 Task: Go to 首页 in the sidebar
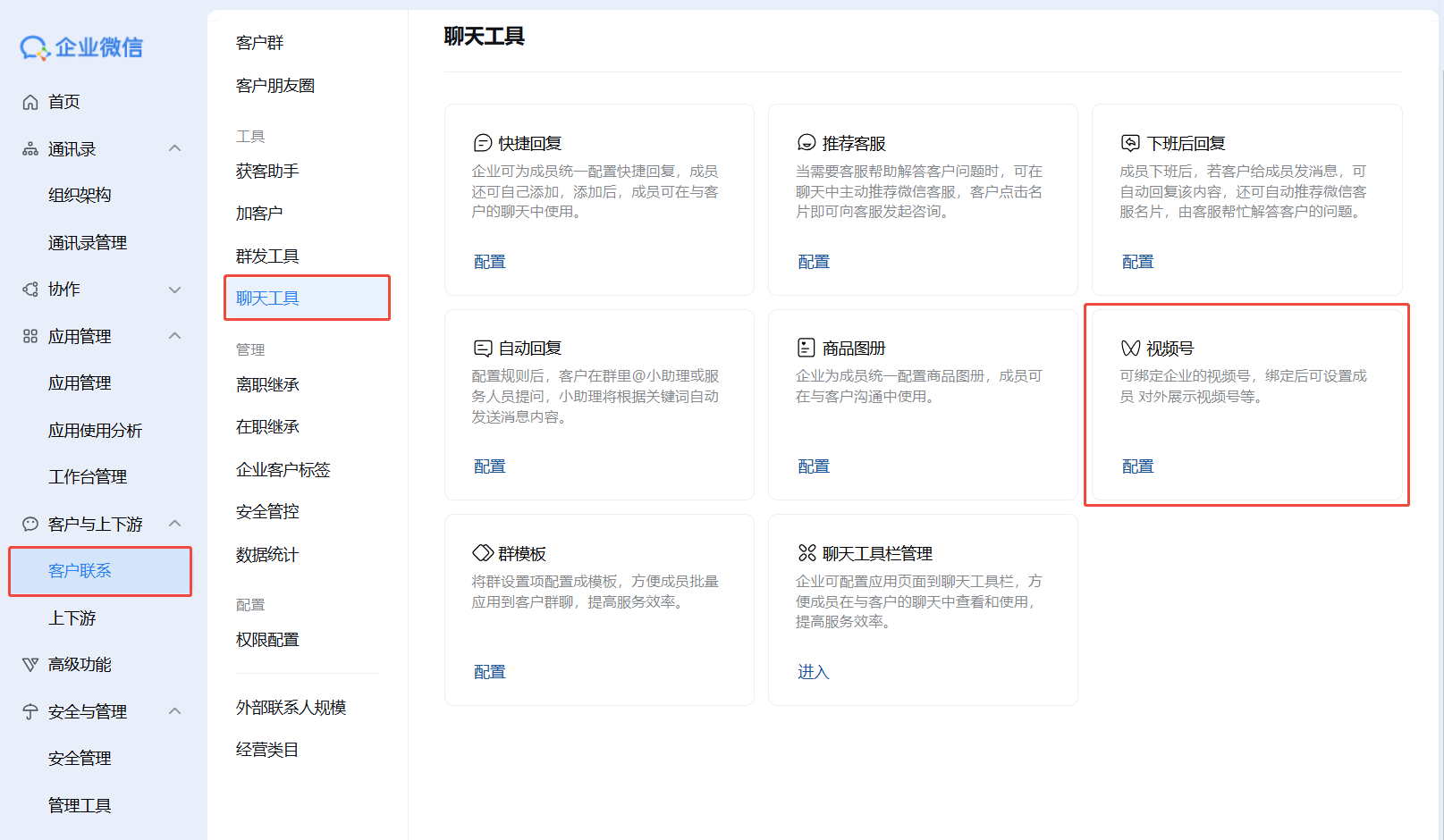63,102
